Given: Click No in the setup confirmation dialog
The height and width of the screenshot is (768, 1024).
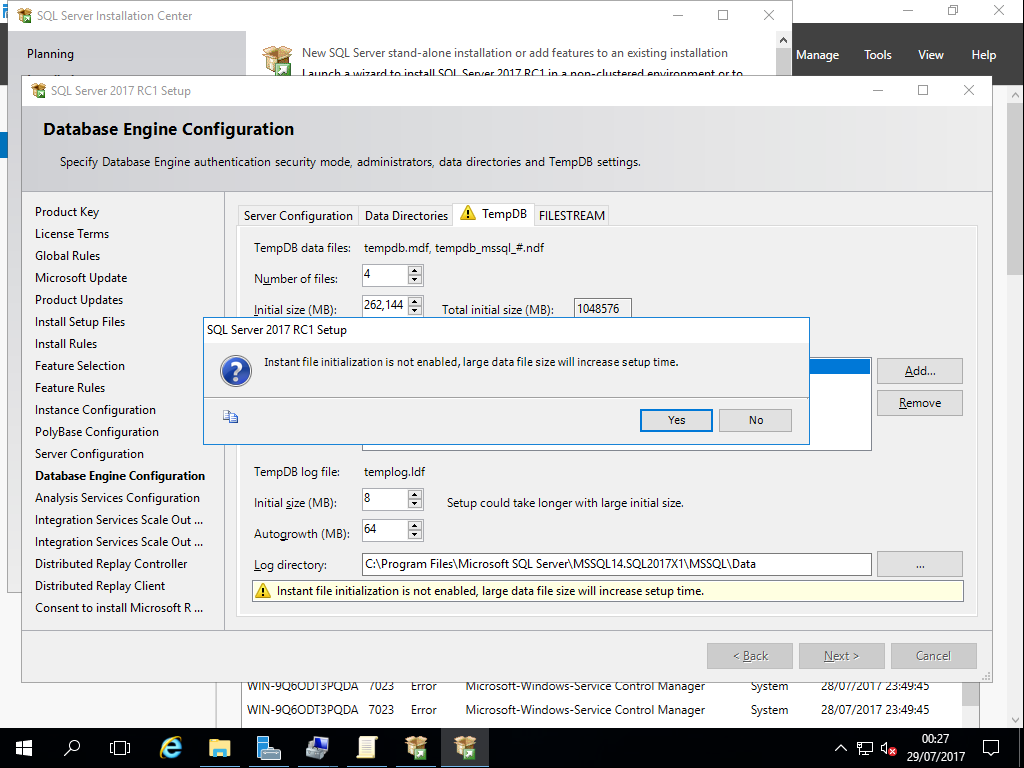Looking at the screenshot, I should coord(755,420).
